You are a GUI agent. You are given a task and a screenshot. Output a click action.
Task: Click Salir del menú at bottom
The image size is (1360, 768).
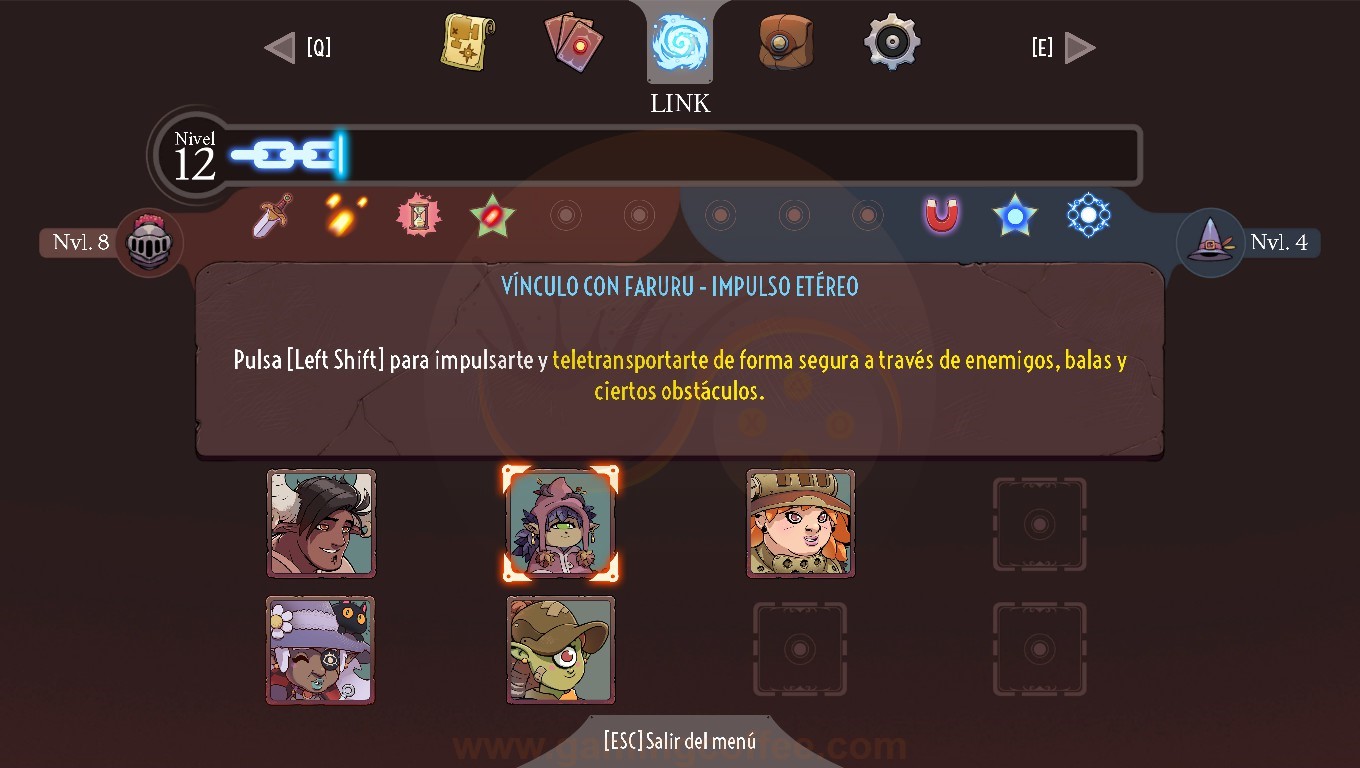tap(680, 742)
